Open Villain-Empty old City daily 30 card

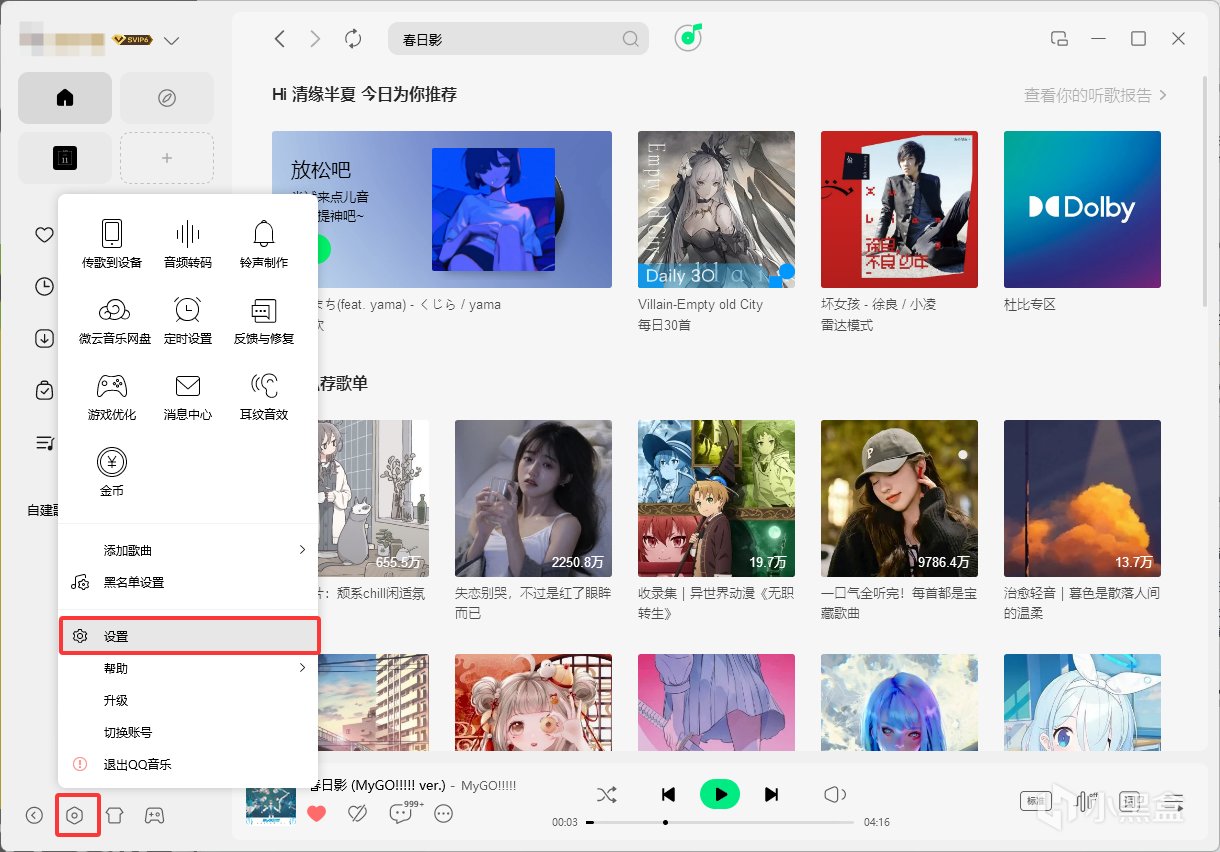(x=716, y=209)
